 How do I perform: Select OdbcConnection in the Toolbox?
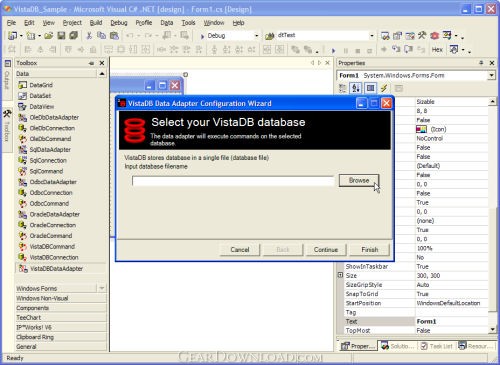point(51,193)
